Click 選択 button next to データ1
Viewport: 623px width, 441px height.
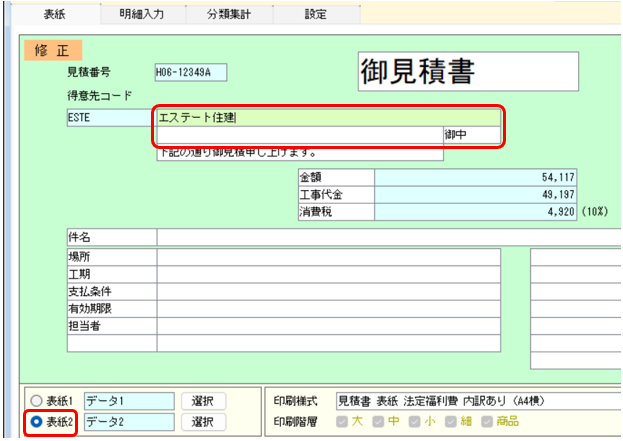203,401
